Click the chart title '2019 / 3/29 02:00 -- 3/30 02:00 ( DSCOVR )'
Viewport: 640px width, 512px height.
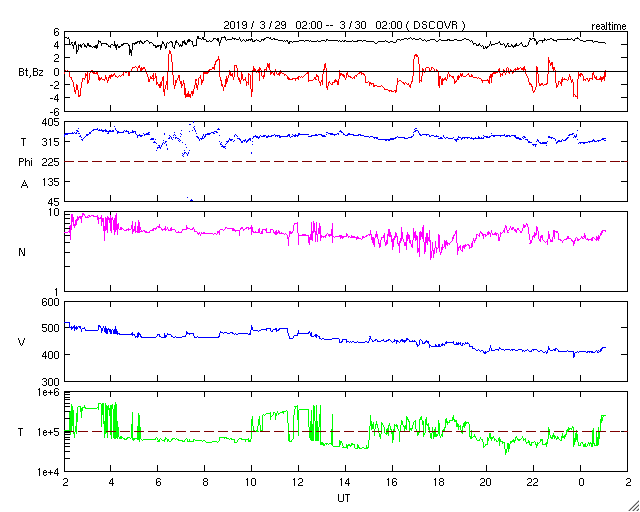(344, 25)
